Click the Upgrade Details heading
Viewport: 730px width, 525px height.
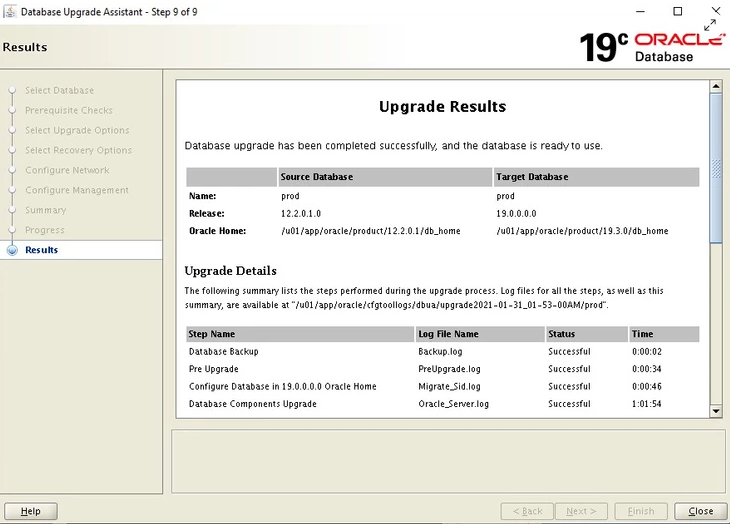point(230,271)
